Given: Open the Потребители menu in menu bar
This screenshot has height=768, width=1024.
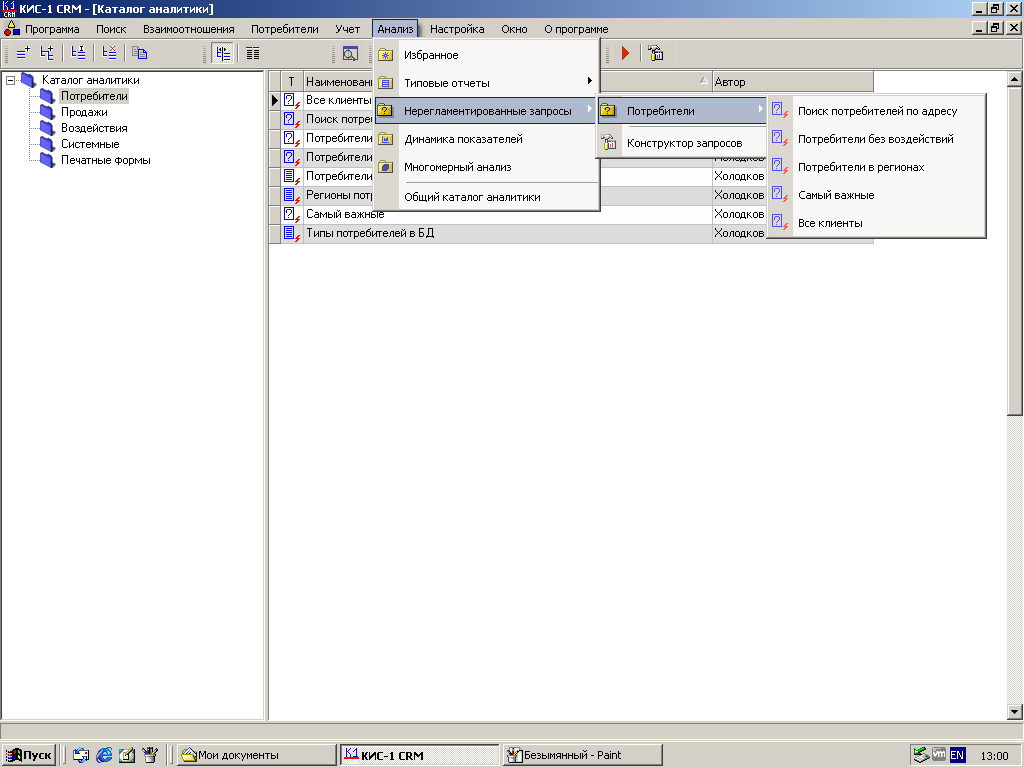Looking at the screenshot, I should click(x=285, y=29).
